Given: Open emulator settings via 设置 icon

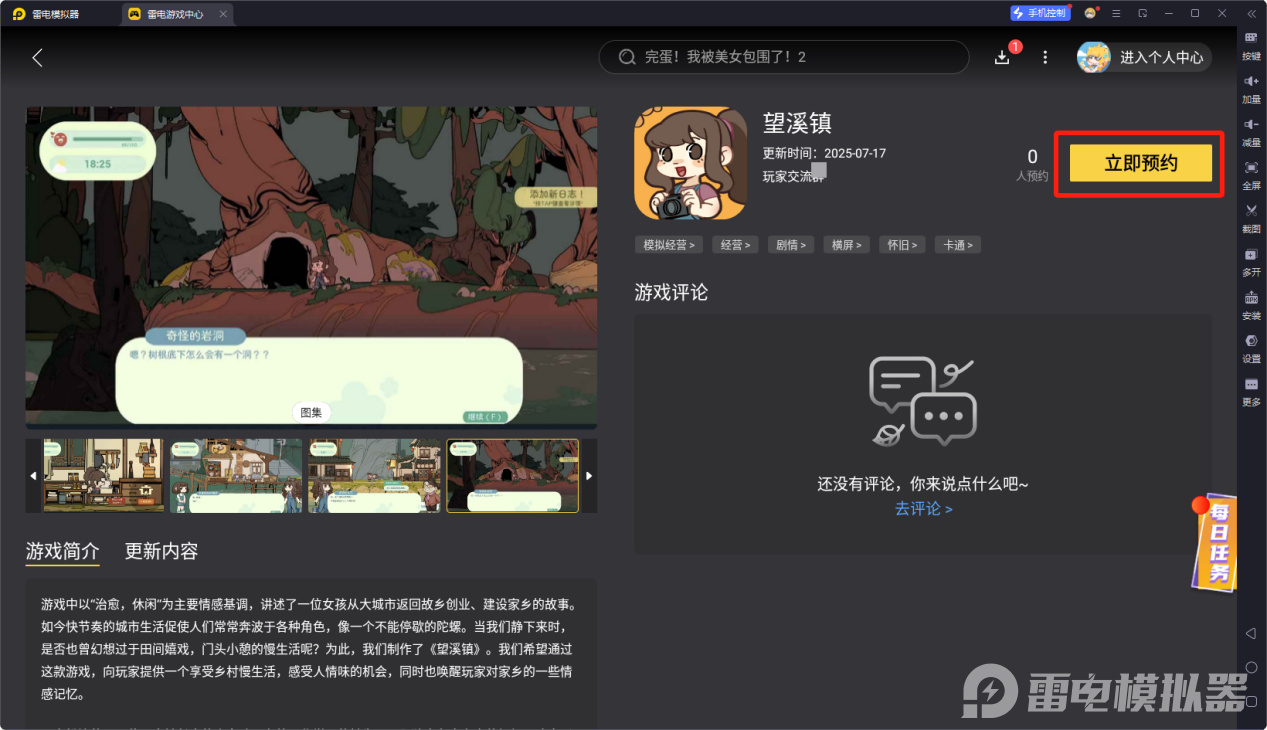Looking at the screenshot, I should click(x=1250, y=348).
